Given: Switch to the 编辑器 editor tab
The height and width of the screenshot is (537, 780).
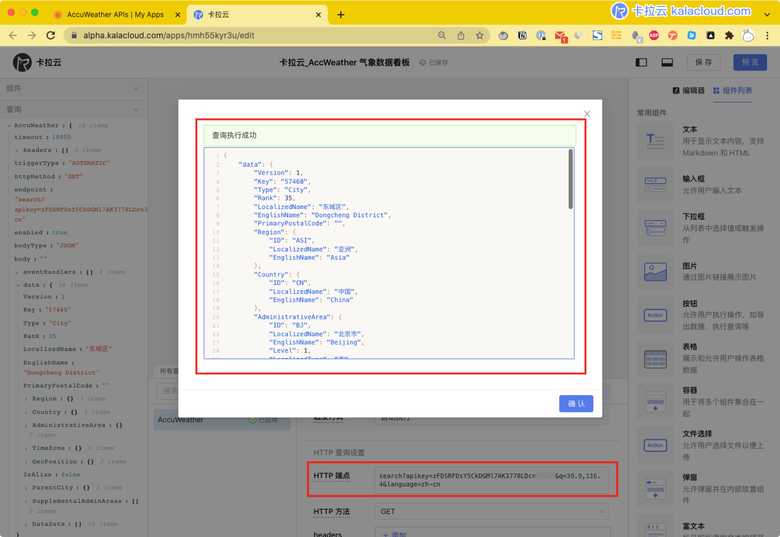Looking at the screenshot, I should tap(688, 90).
